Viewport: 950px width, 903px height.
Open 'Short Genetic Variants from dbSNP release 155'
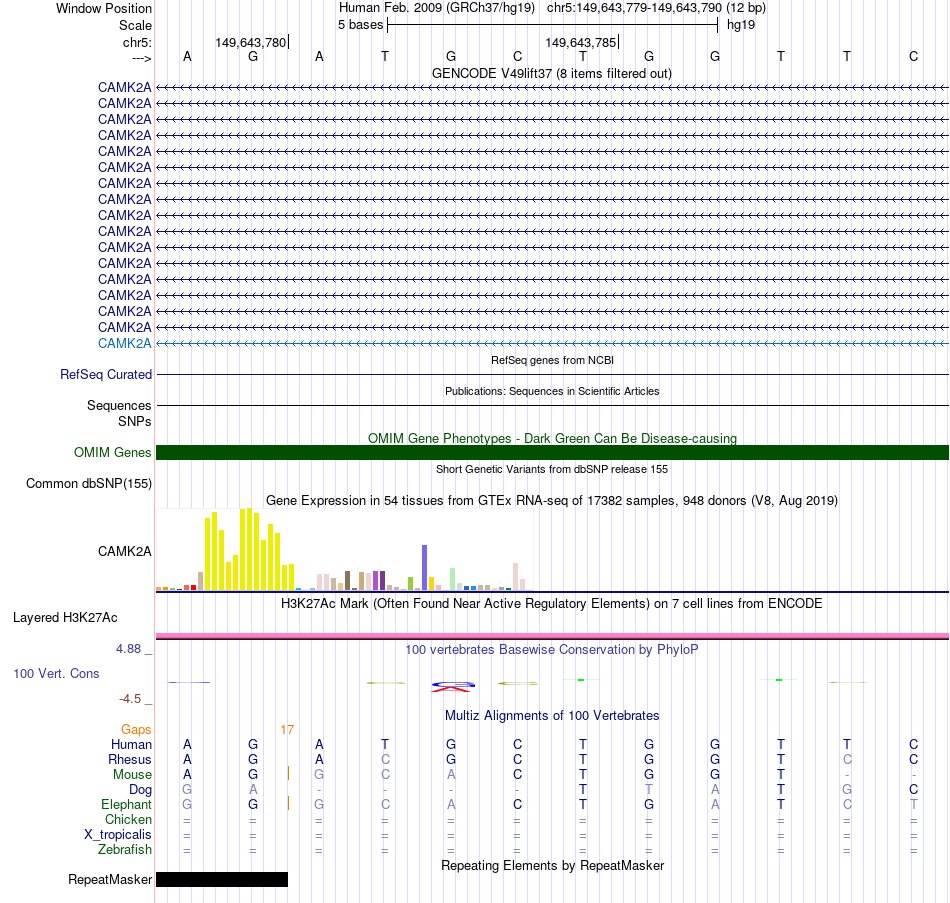point(552,469)
